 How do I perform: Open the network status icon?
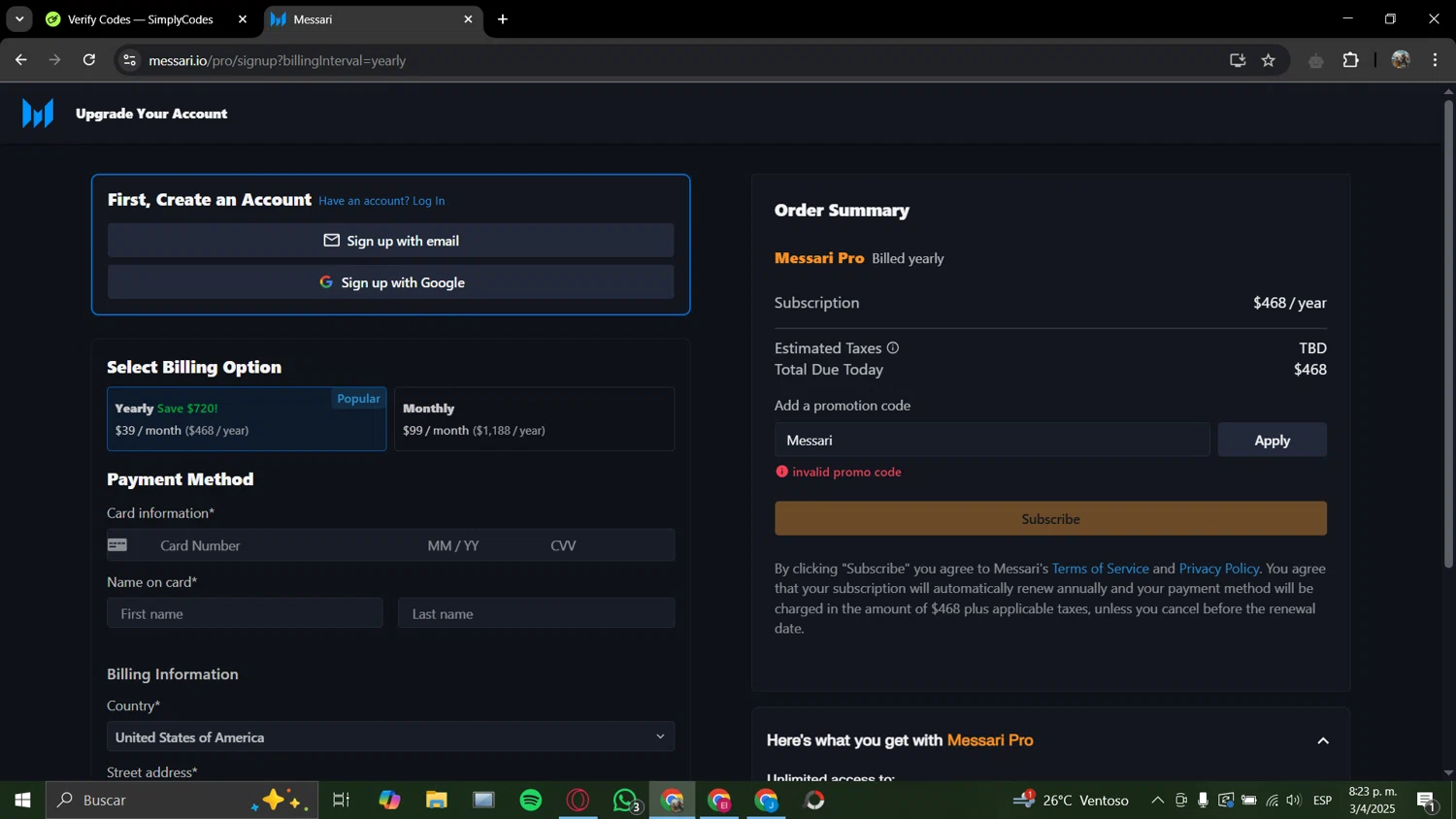(x=1272, y=801)
